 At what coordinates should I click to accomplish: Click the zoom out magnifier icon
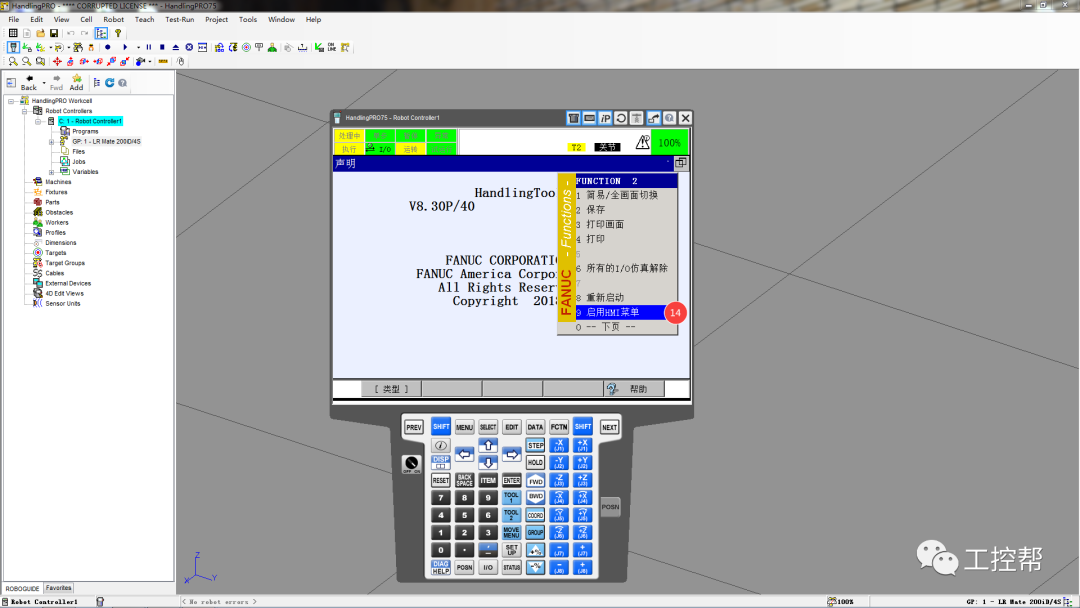[x=26, y=61]
